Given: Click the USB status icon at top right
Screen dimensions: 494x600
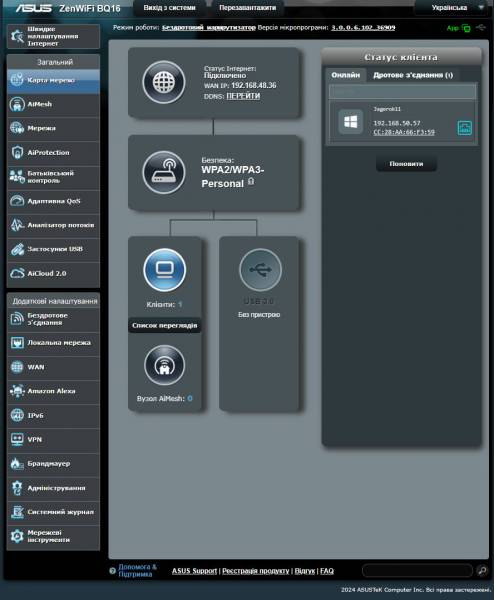Looking at the screenshot, I should tap(481, 28).
